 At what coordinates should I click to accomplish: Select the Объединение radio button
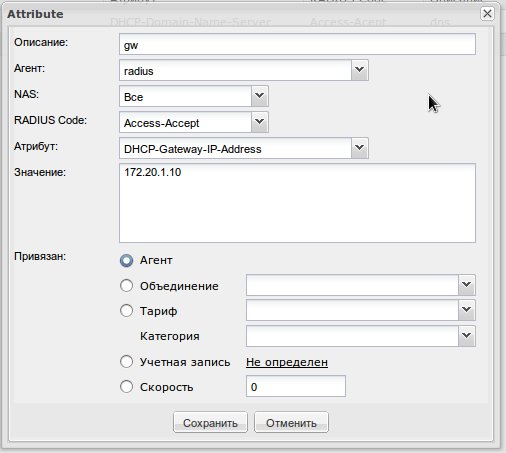click(126, 286)
